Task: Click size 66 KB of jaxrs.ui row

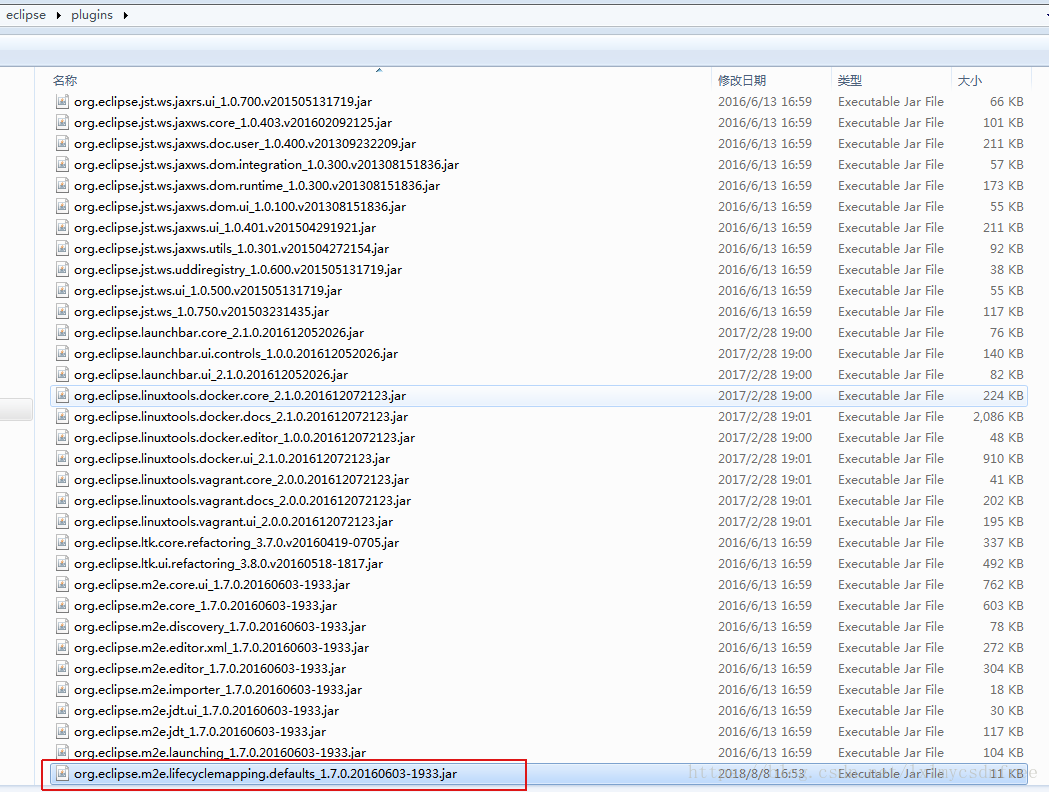Action: (1007, 102)
